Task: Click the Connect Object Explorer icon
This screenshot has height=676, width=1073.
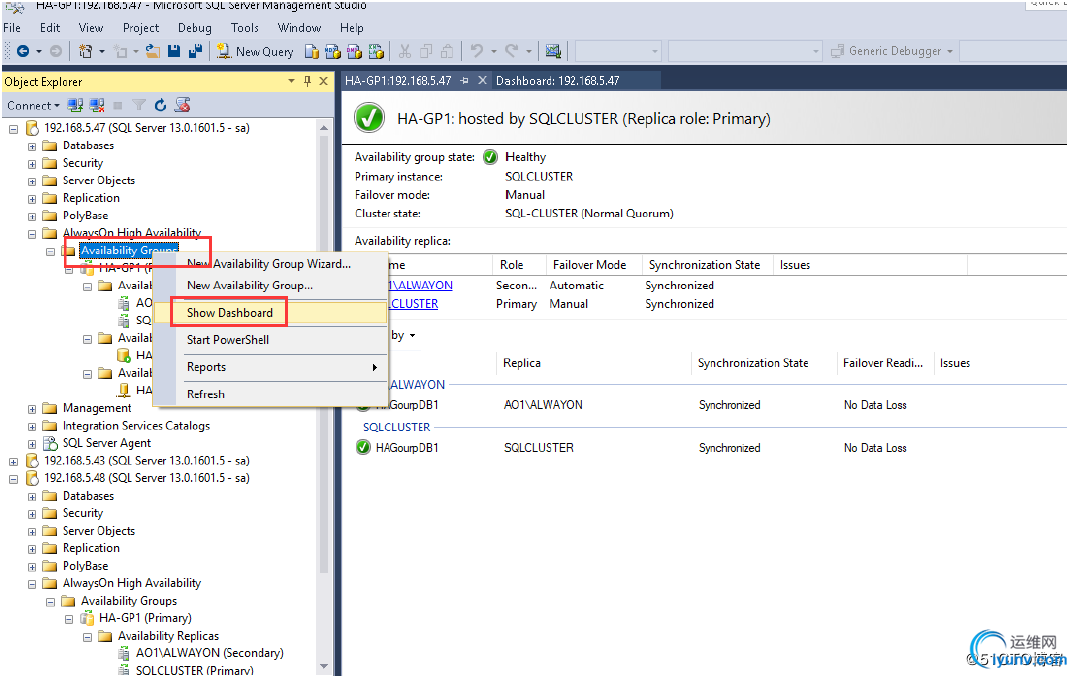Action: point(75,105)
